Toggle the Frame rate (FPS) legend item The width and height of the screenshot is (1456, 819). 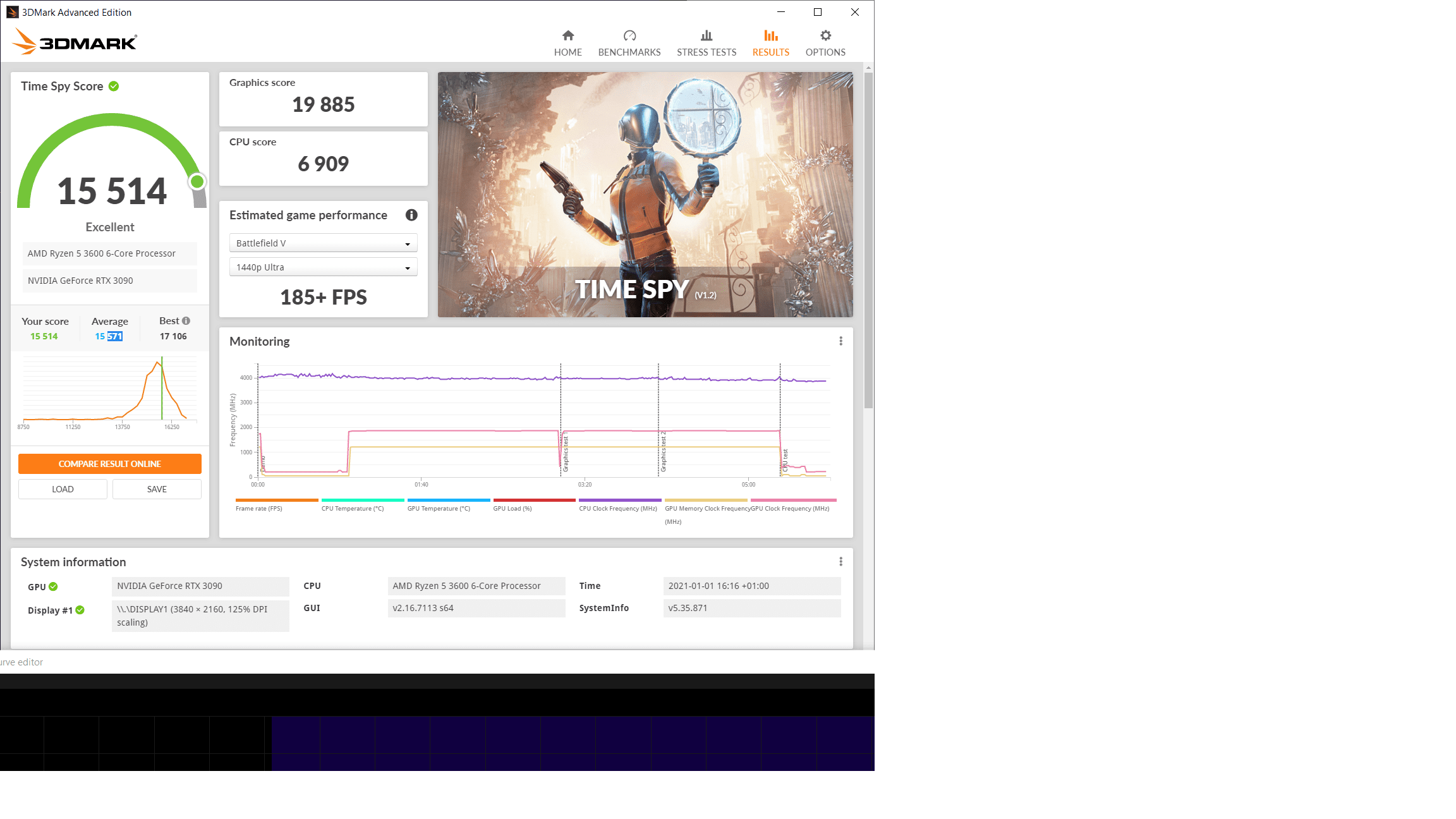259,508
